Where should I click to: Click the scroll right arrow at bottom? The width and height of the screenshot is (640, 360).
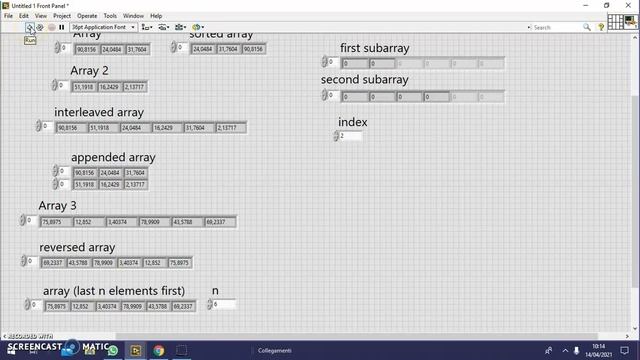pos(627,336)
